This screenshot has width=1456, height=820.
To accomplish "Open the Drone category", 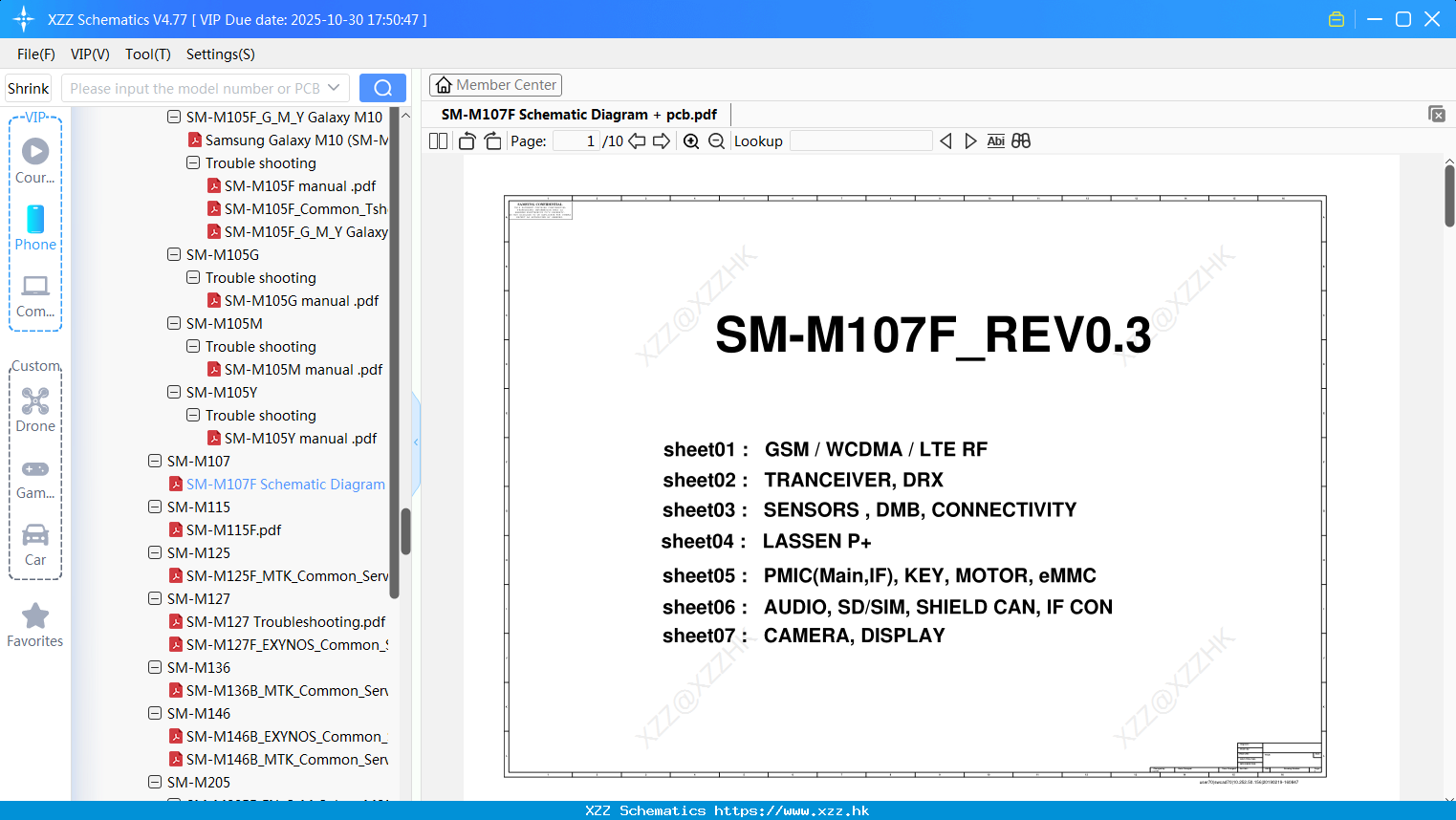I will 35,409.
